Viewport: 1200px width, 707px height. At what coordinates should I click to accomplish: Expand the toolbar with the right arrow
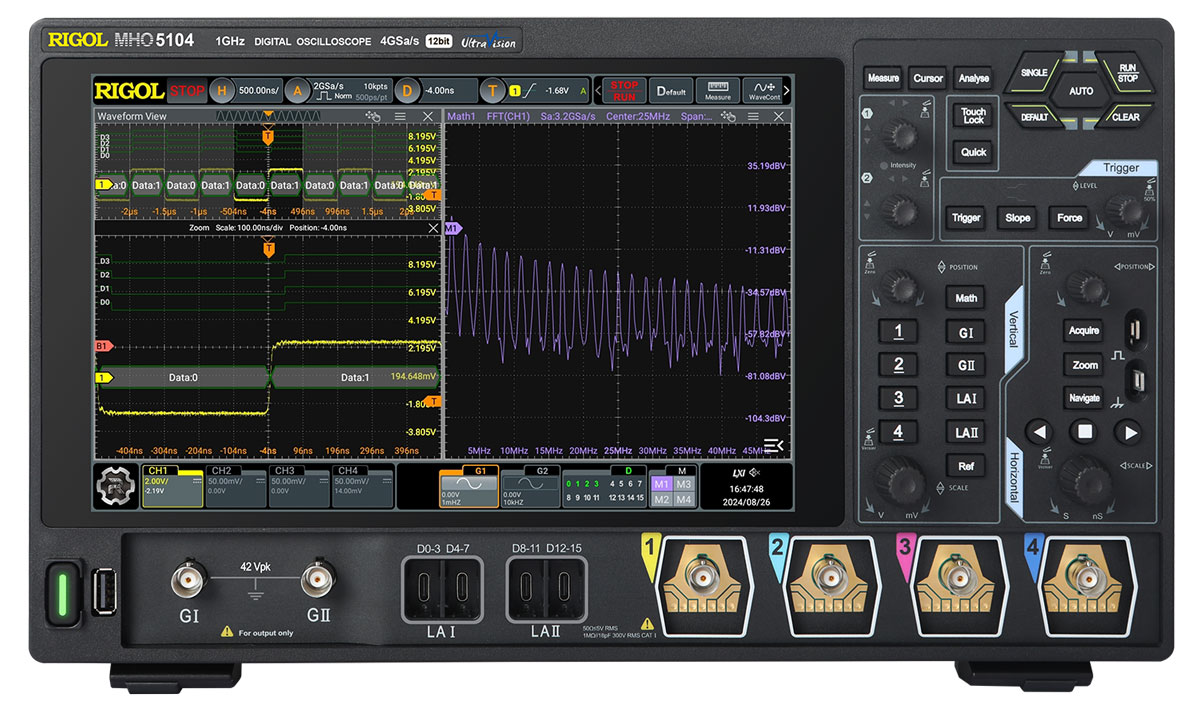[x=787, y=91]
